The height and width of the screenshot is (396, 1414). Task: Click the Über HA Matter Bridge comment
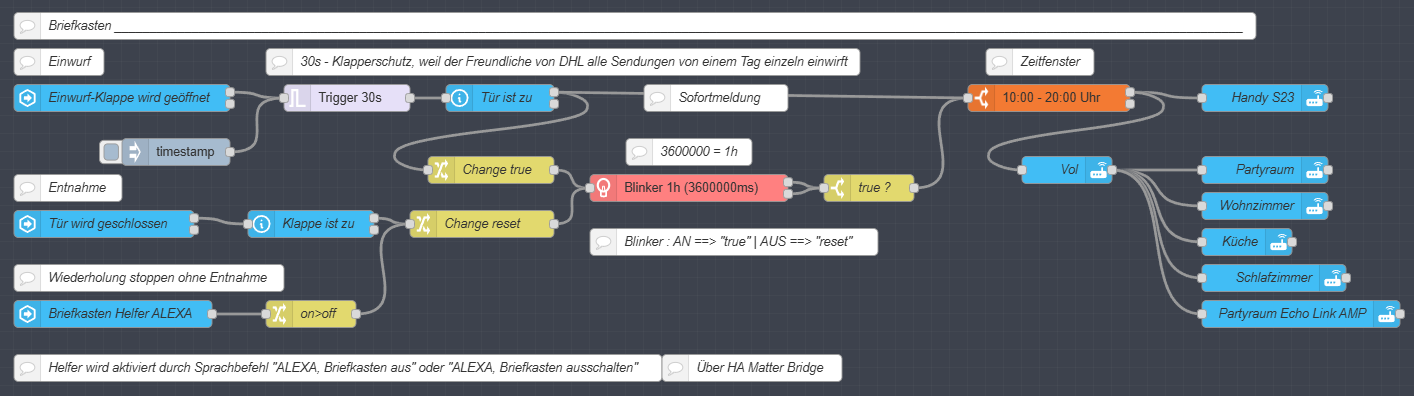click(x=751, y=368)
